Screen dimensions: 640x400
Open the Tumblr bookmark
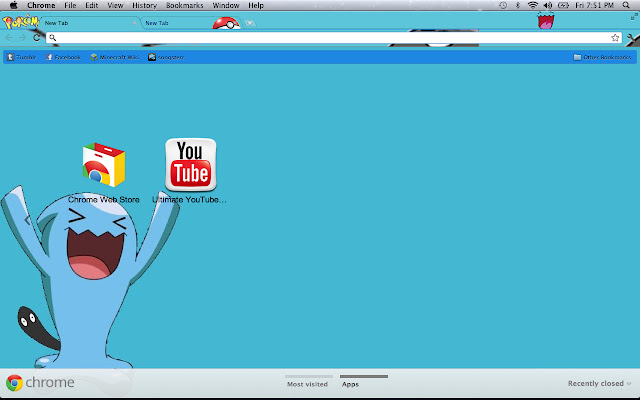click(x=21, y=57)
